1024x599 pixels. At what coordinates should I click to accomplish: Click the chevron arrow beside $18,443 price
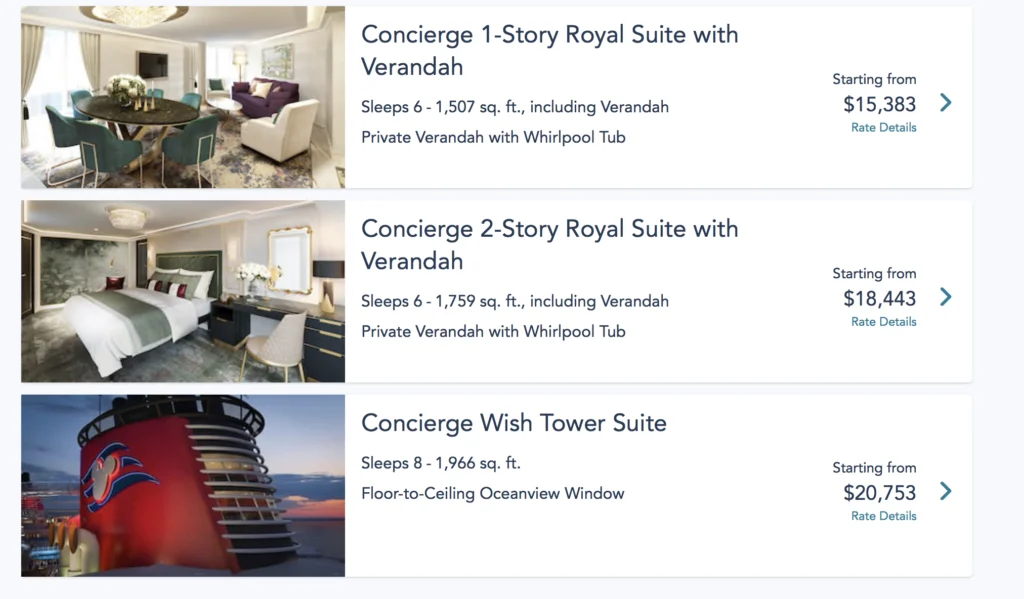(945, 297)
